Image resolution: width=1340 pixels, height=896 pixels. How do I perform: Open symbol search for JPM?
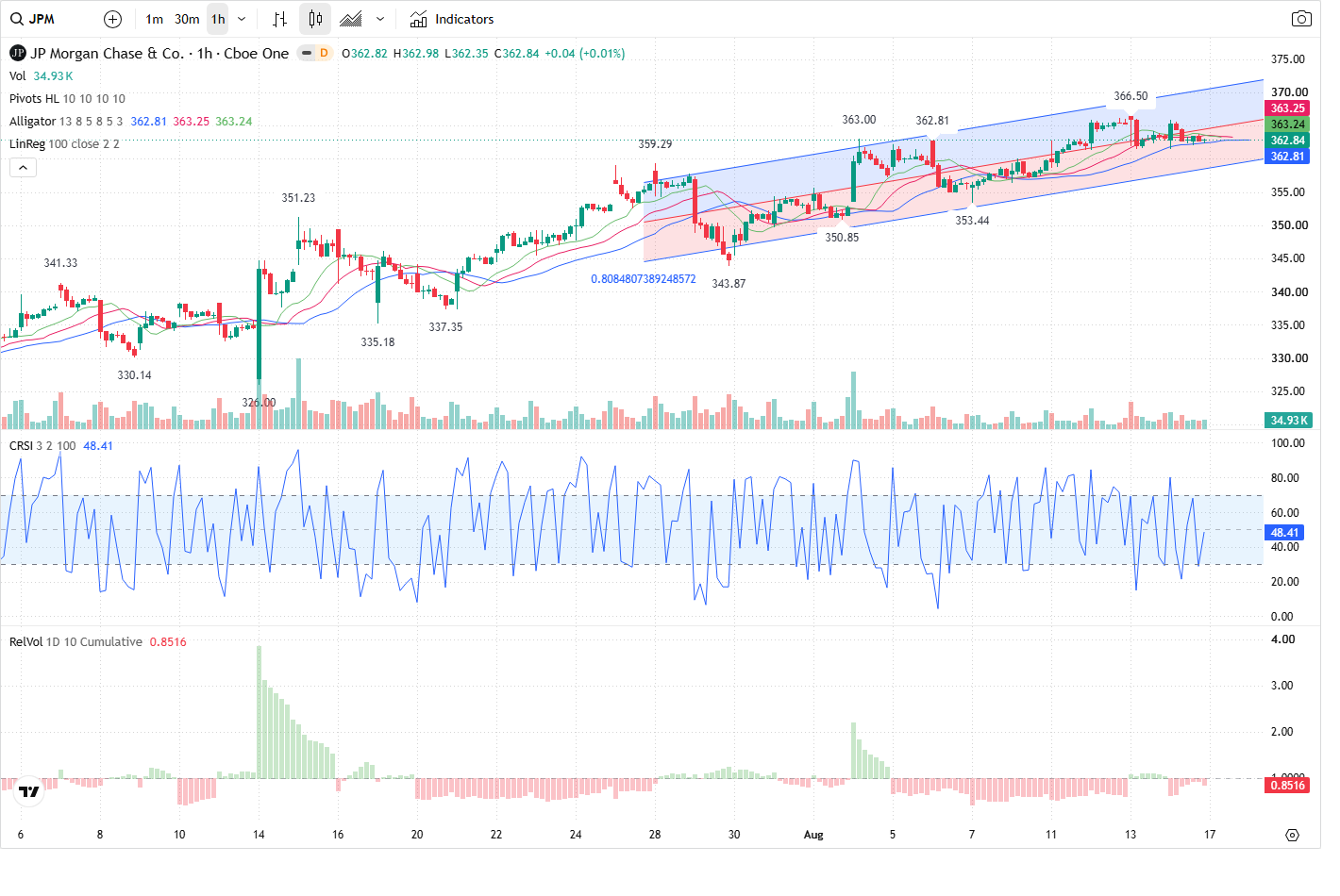[x=33, y=19]
